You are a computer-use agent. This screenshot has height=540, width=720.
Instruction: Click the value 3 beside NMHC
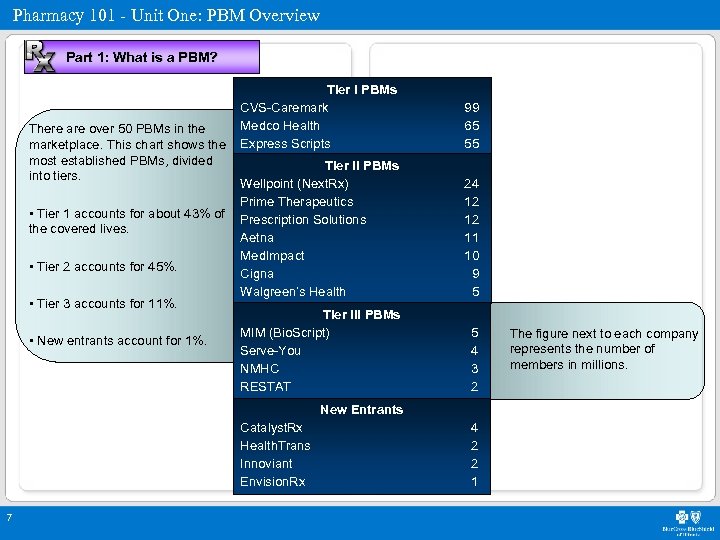tap(475, 369)
